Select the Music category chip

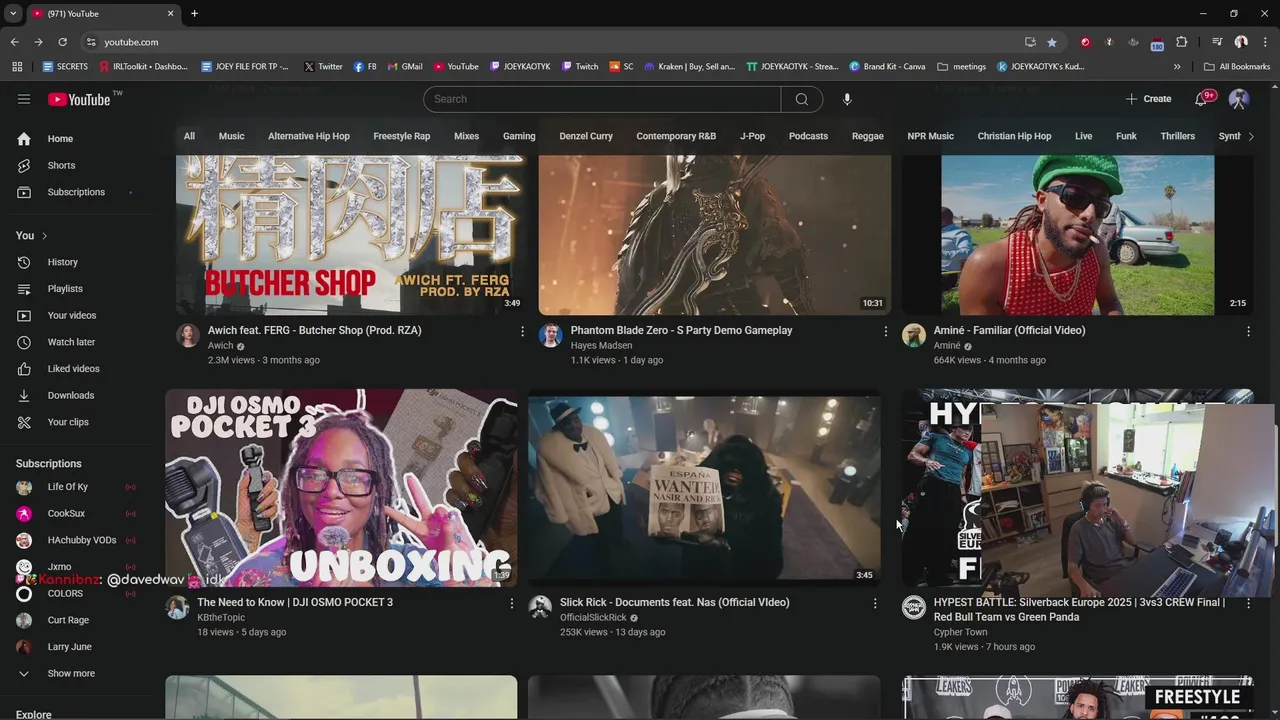click(232, 136)
